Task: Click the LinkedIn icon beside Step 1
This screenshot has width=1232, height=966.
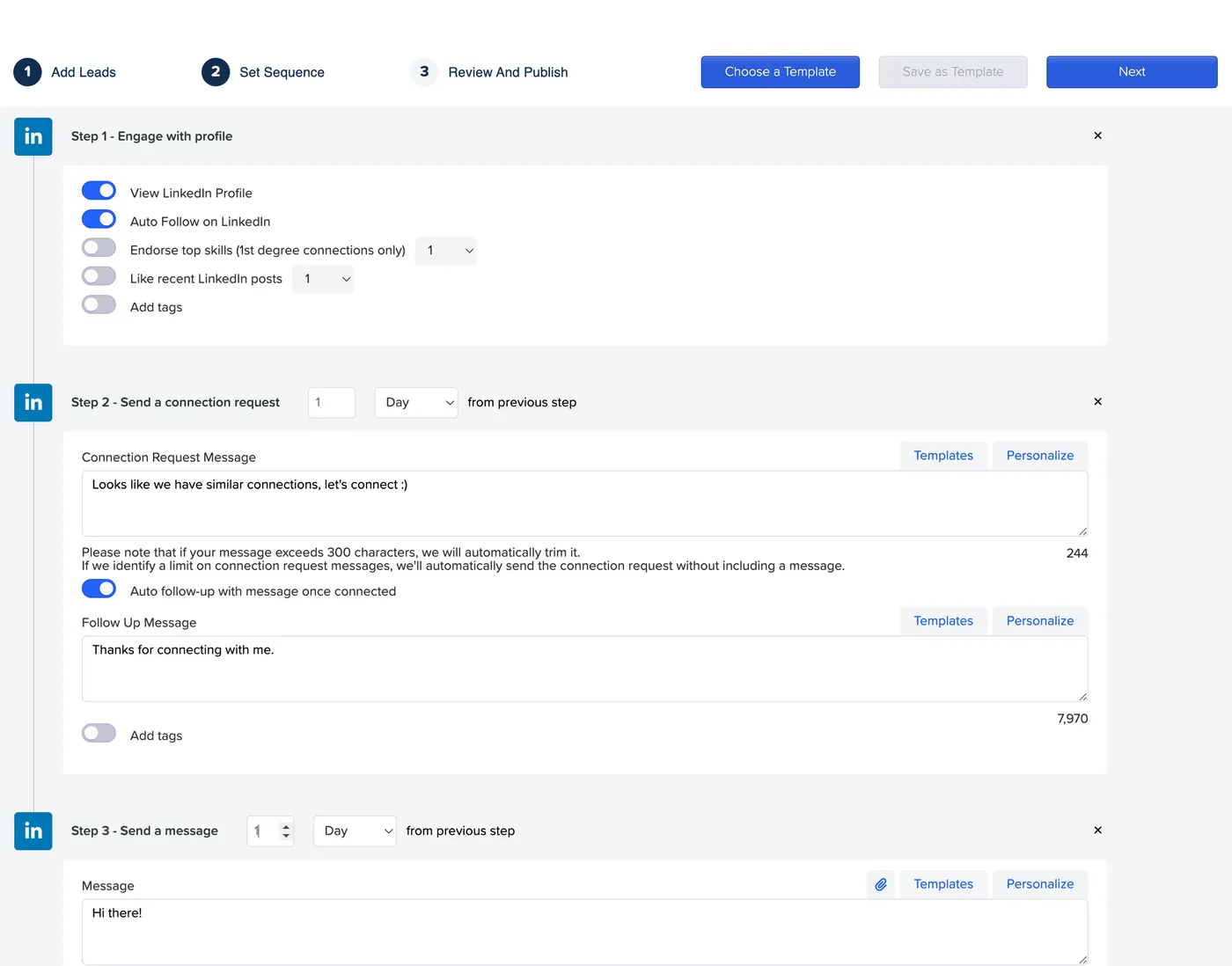Action: click(33, 136)
